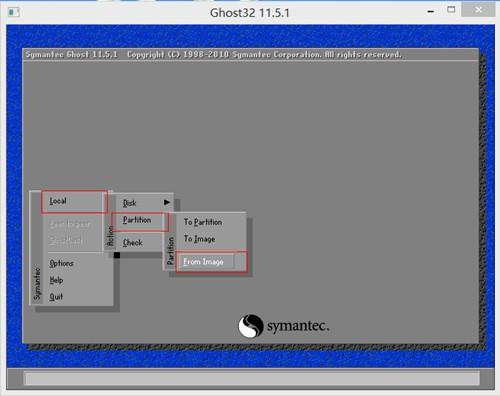The width and height of the screenshot is (500, 396).
Task: Click Quit in the Symantec menu
Action: pyautogui.click(x=56, y=296)
